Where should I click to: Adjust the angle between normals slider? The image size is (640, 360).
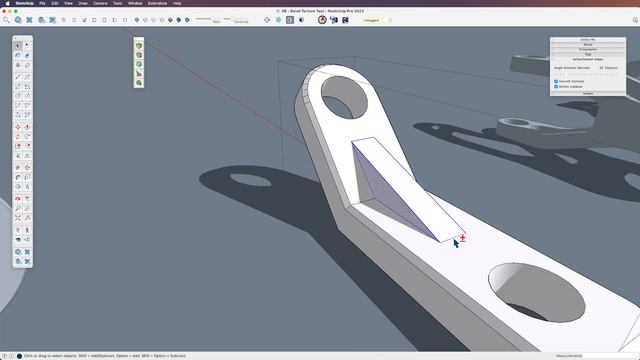click(586, 74)
